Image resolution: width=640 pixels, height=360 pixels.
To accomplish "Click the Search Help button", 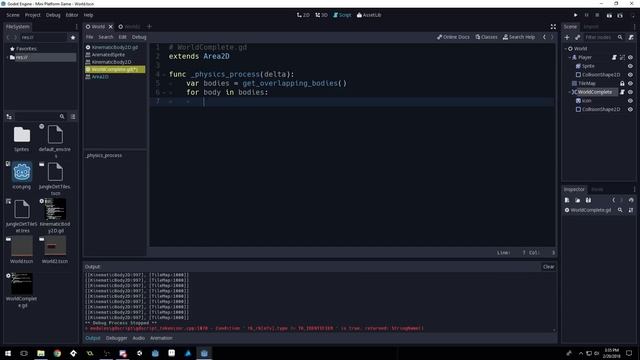I will [519, 37].
